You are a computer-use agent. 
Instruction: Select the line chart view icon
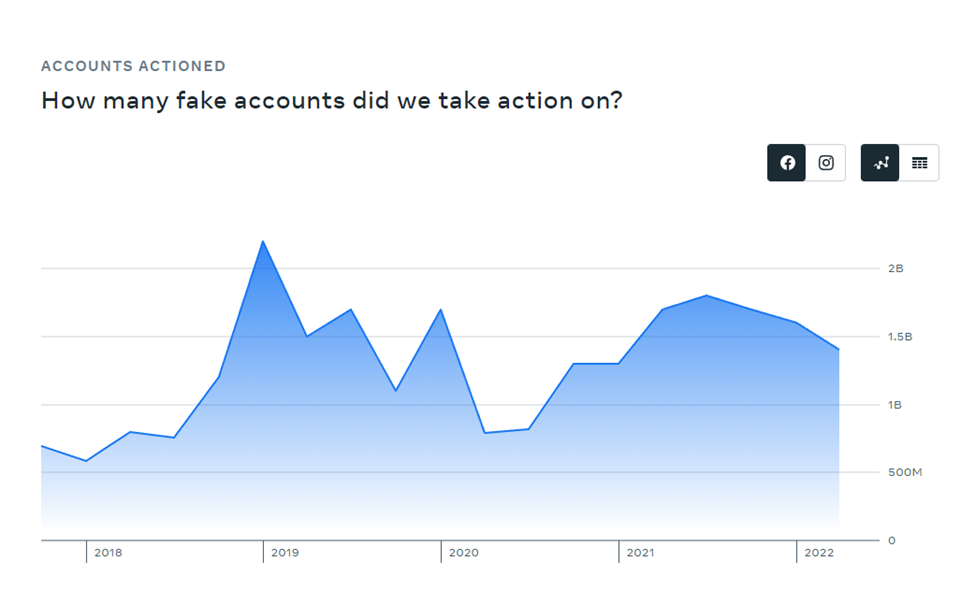click(879, 162)
